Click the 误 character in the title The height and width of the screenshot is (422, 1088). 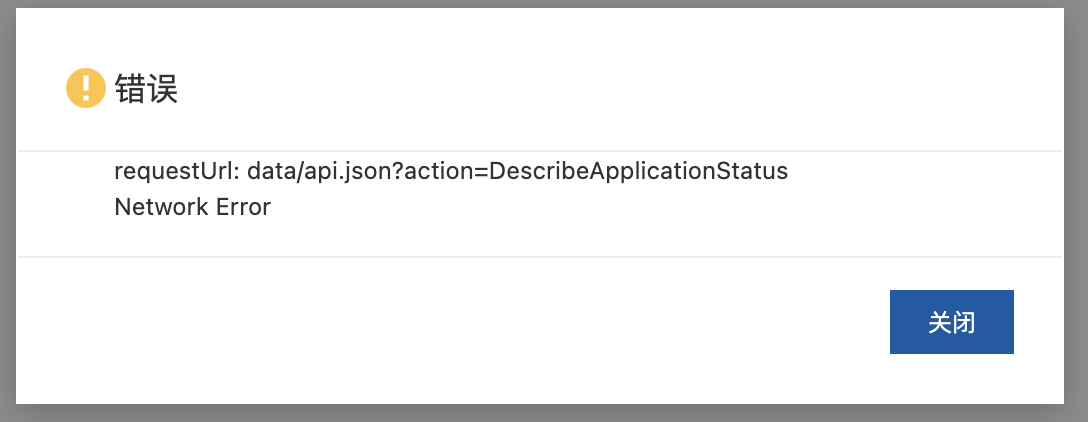click(x=162, y=89)
